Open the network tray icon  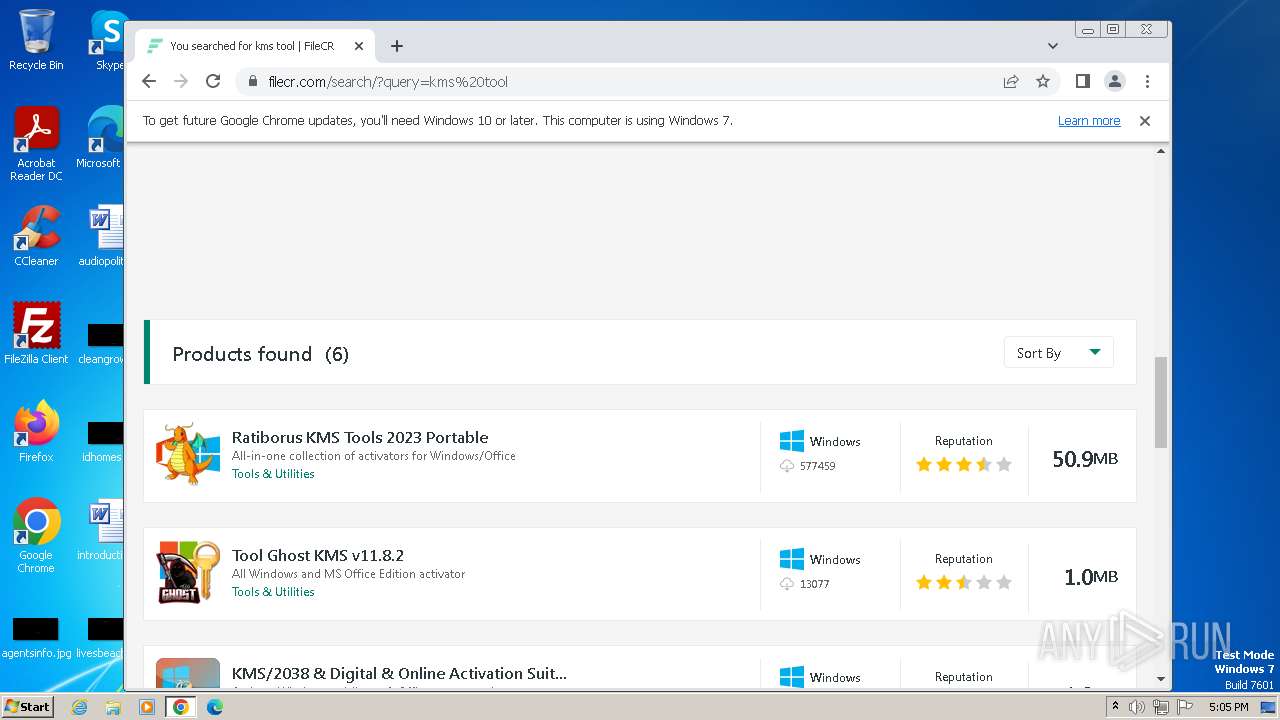[1160, 707]
